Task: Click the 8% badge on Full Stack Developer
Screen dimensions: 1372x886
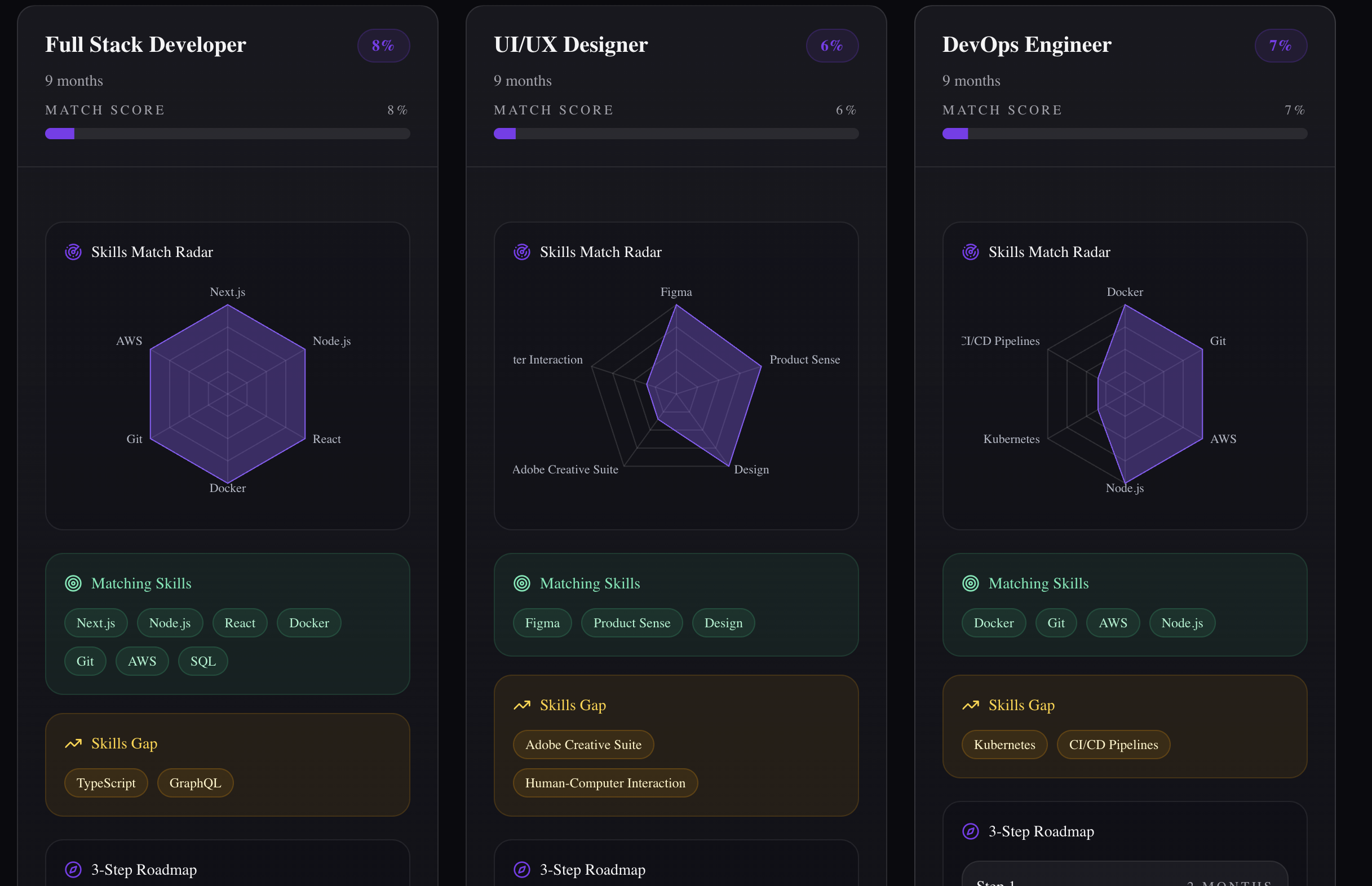Action: [384, 46]
